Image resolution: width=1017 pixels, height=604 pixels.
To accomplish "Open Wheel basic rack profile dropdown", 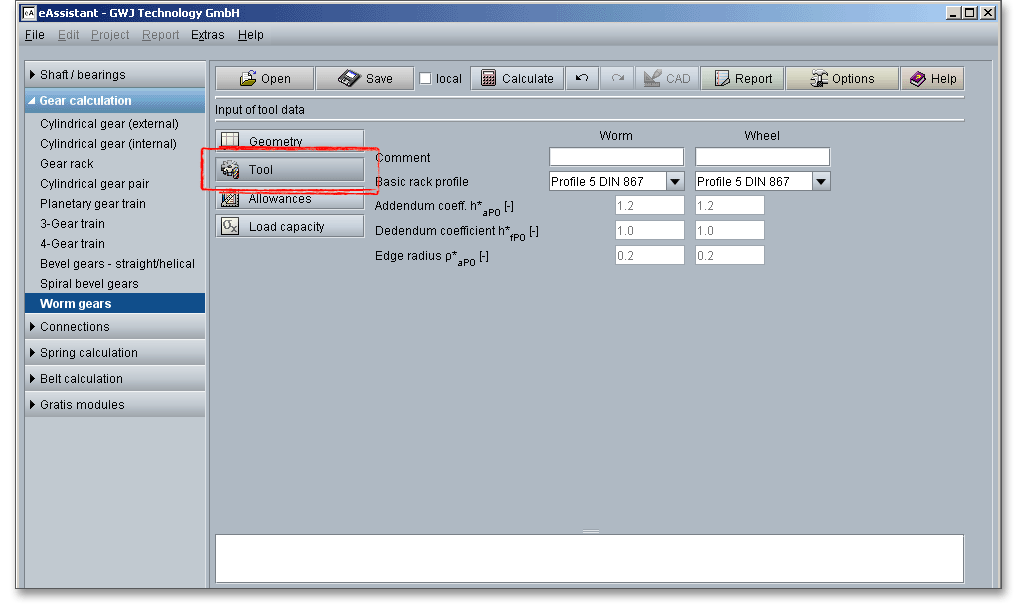I will pyautogui.click(x=821, y=182).
